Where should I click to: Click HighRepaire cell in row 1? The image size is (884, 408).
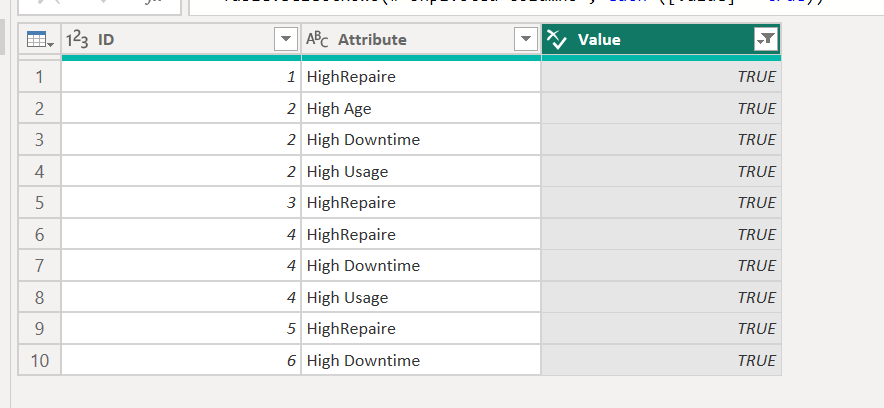pyautogui.click(x=421, y=77)
